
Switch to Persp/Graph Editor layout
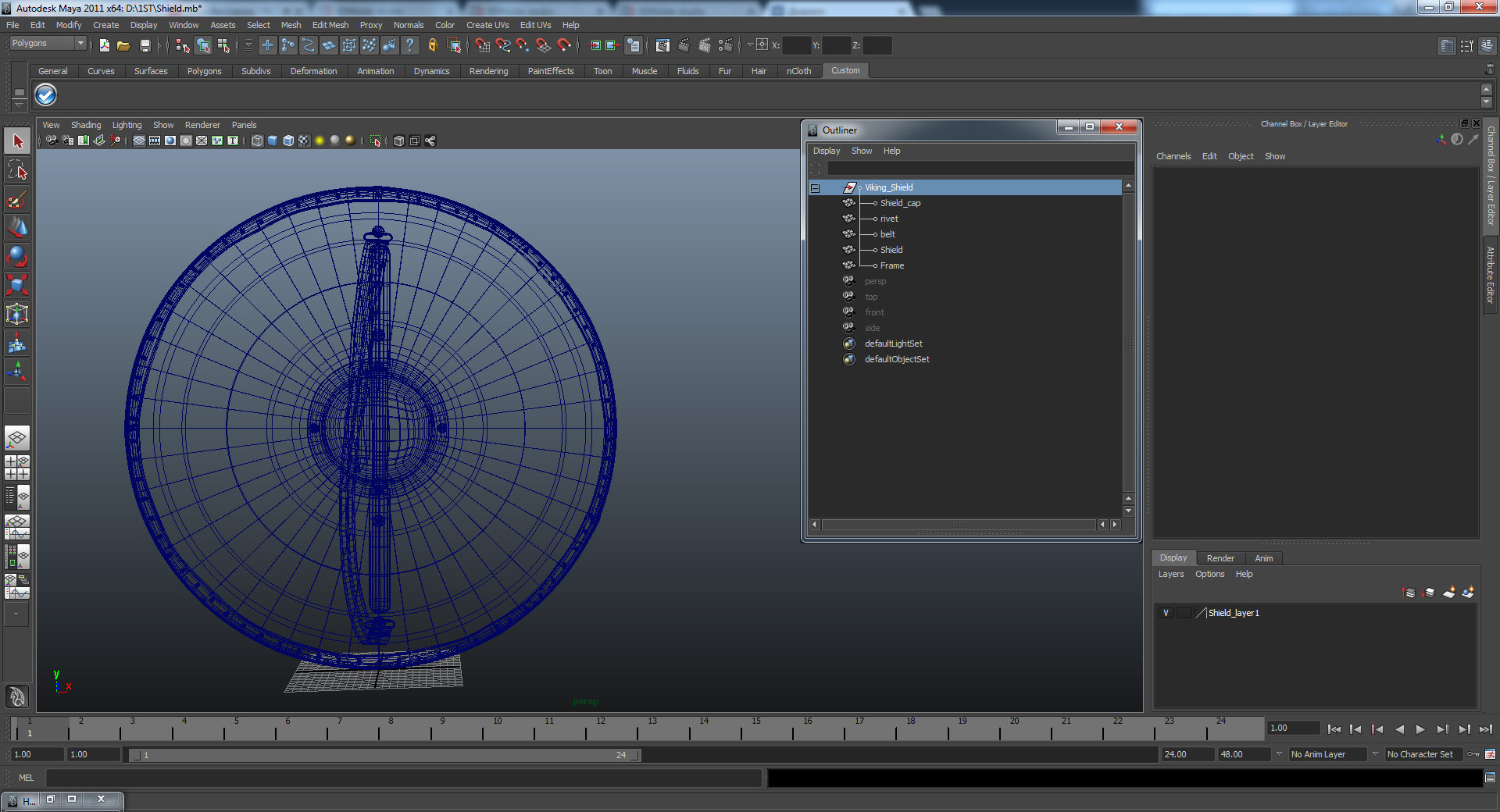(17, 526)
